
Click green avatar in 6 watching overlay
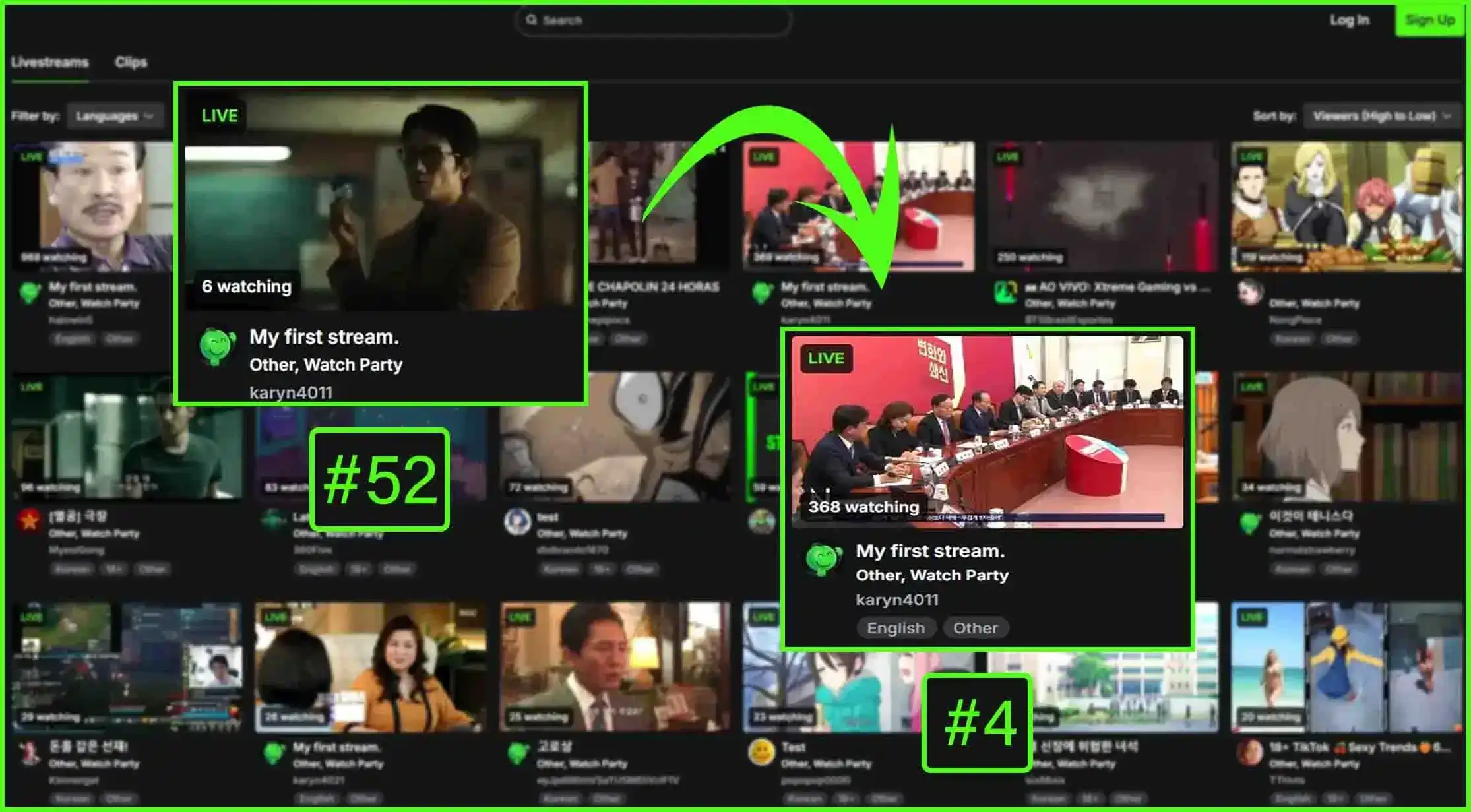[217, 346]
